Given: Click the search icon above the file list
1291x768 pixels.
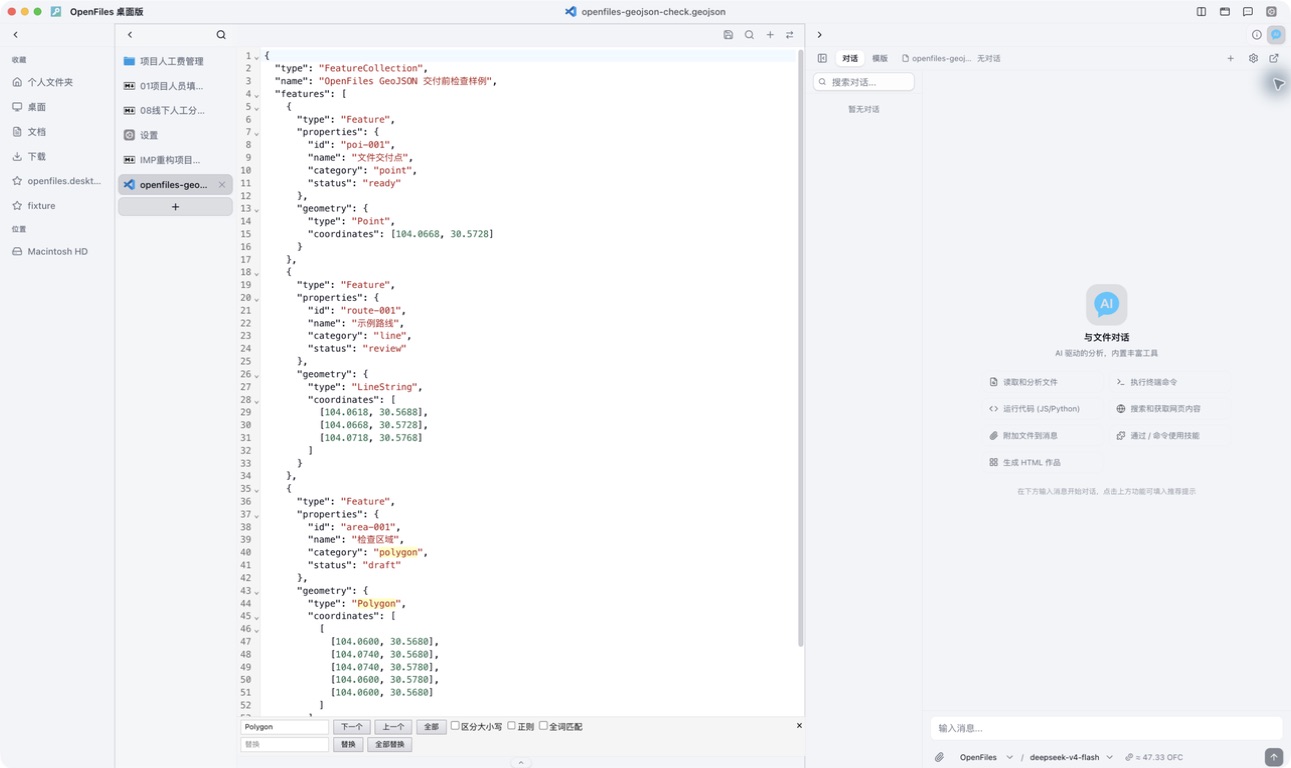Looking at the screenshot, I should coord(221,35).
